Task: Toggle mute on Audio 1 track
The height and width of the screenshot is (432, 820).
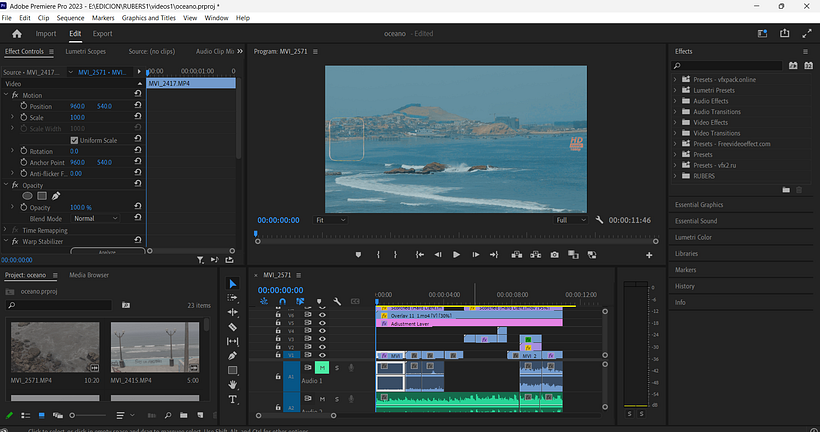Action: pyautogui.click(x=323, y=368)
